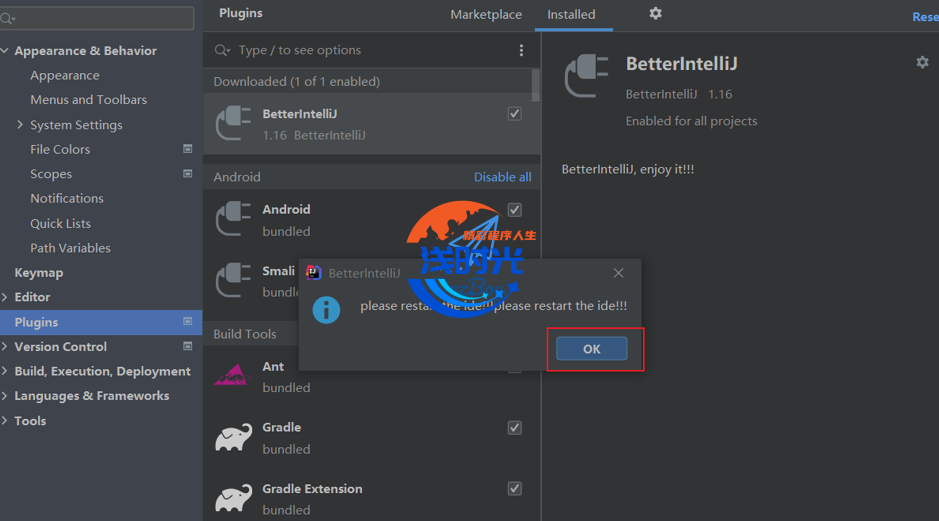Select the Installed tab
The height and width of the screenshot is (521, 939).
(571, 15)
